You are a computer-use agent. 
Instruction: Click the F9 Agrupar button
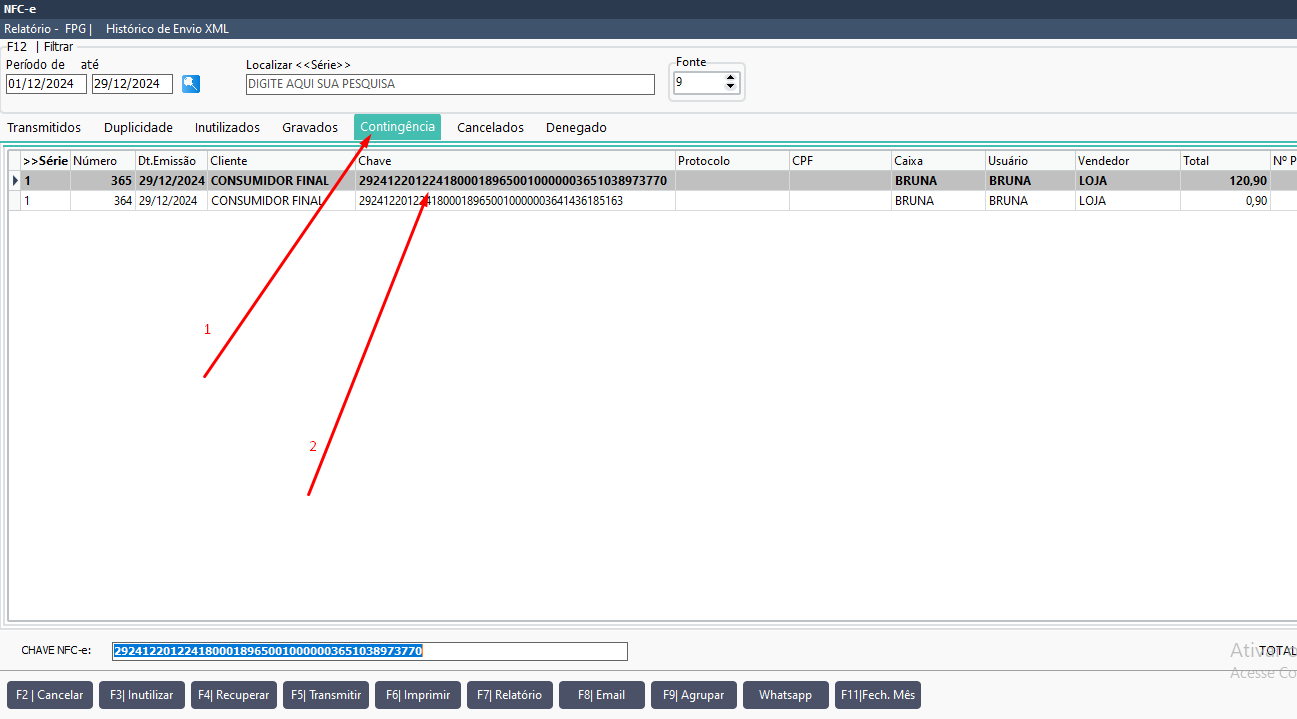[x=694, y=695]
